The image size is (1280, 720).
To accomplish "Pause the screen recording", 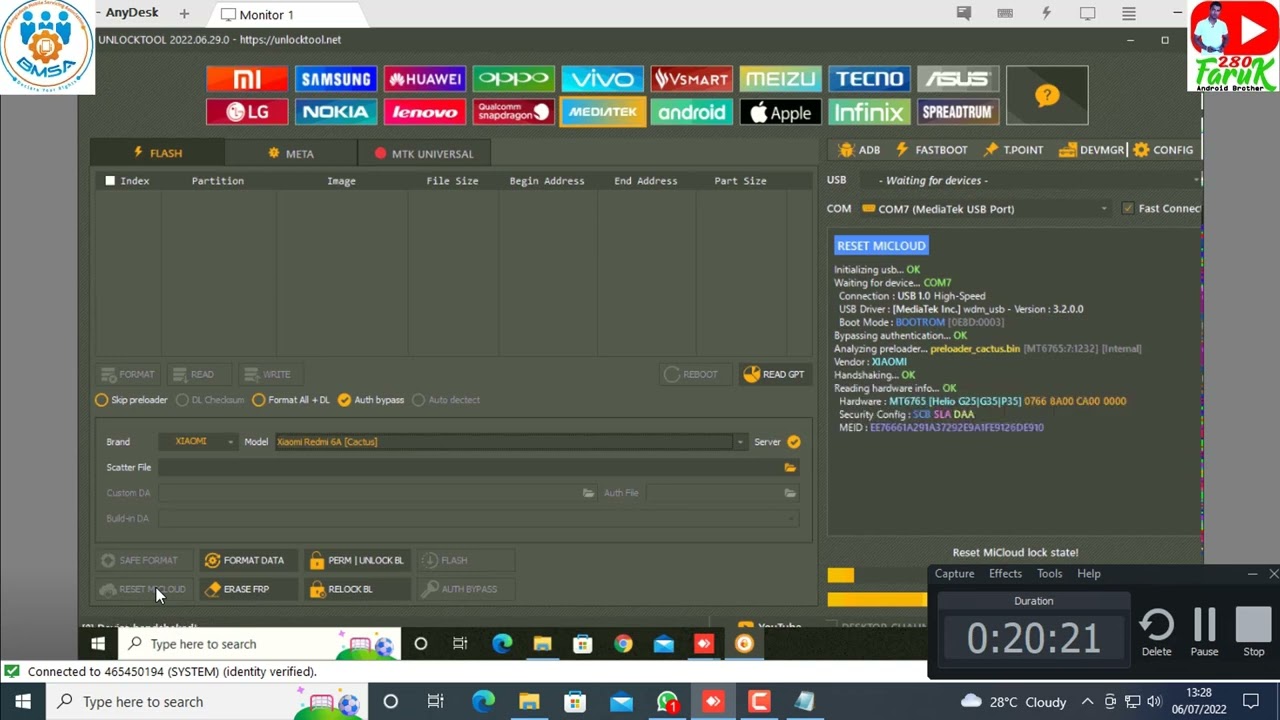I will point(1204,632).
